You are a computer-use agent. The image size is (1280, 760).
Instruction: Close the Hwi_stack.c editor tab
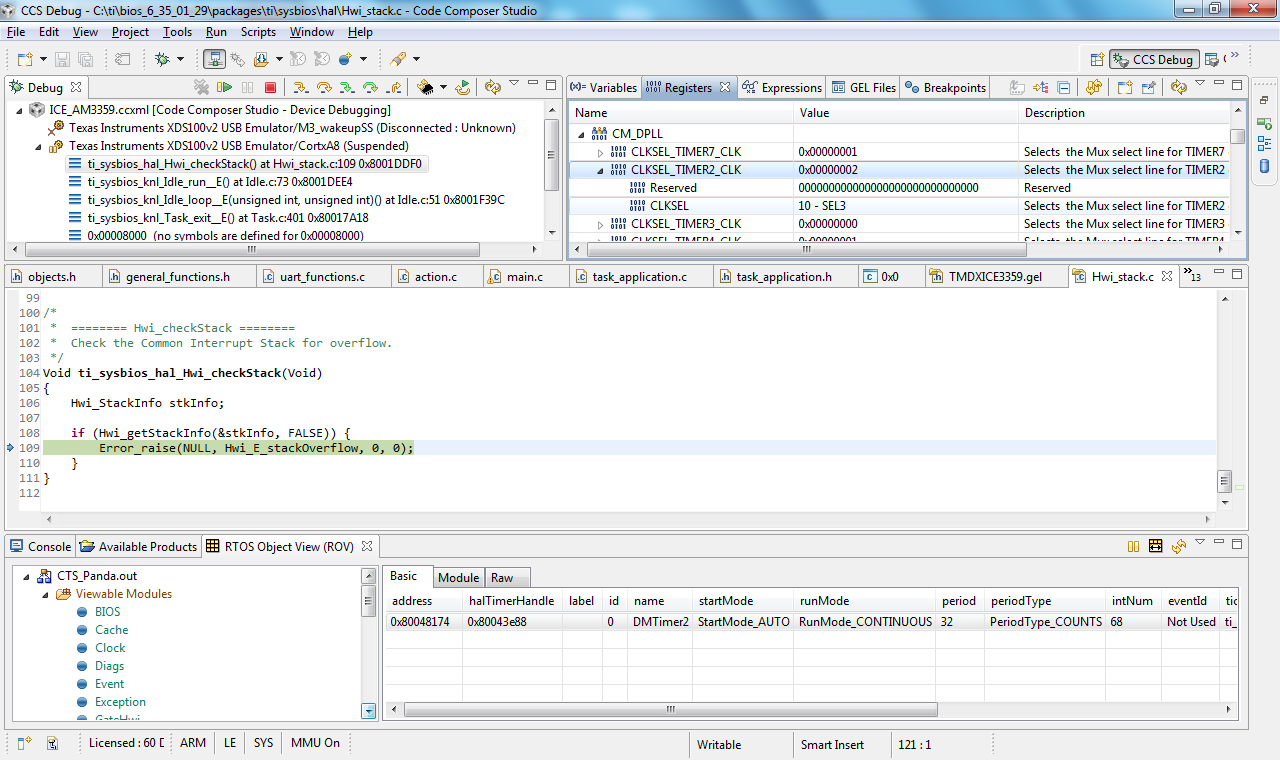click(x=1165, y=276)
